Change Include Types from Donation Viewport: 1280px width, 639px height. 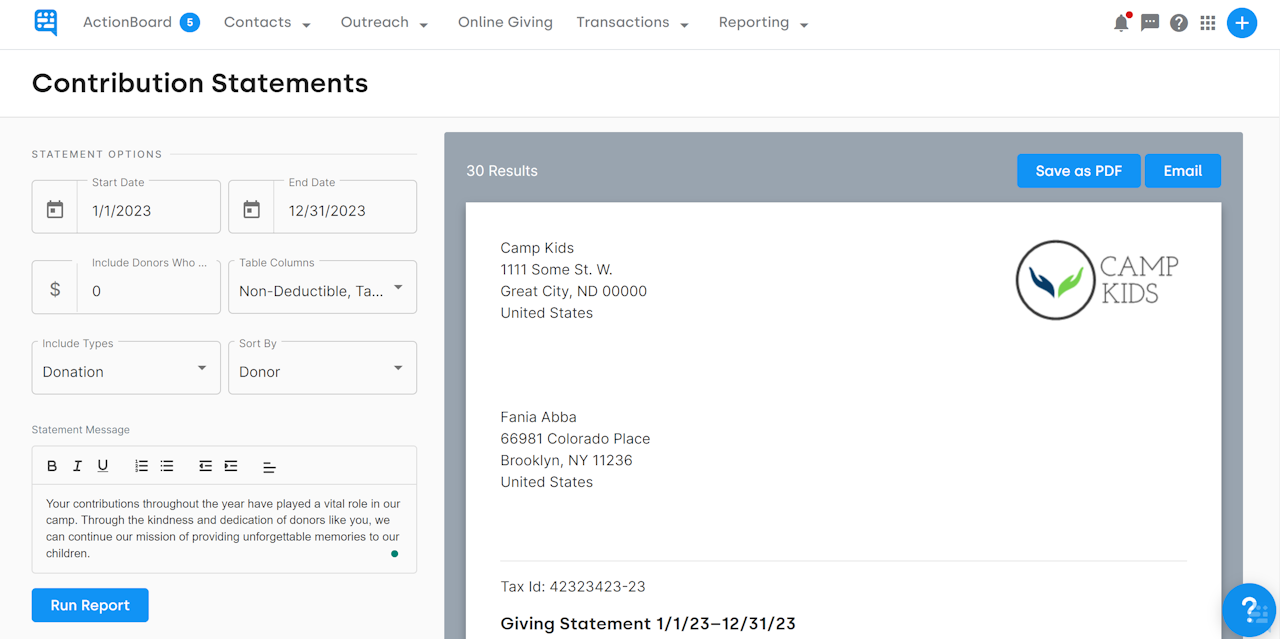tap(125, 371)
